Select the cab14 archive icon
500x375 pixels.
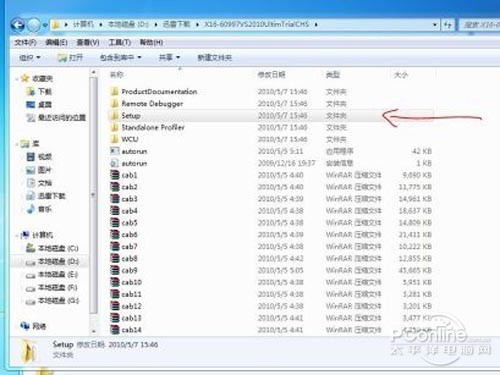pyautogui.click(x=114, y=330)
